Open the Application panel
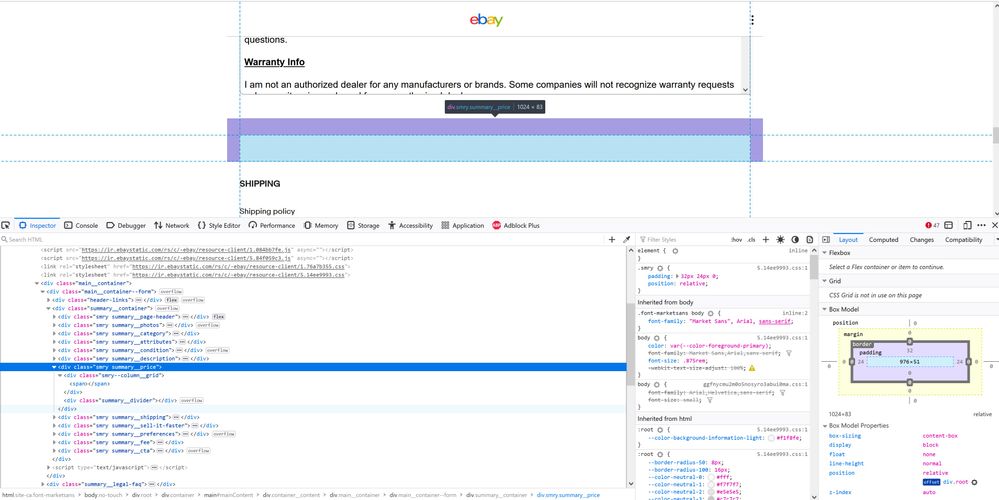Viewport: 999px width, 500px height. tap(463, 225)
